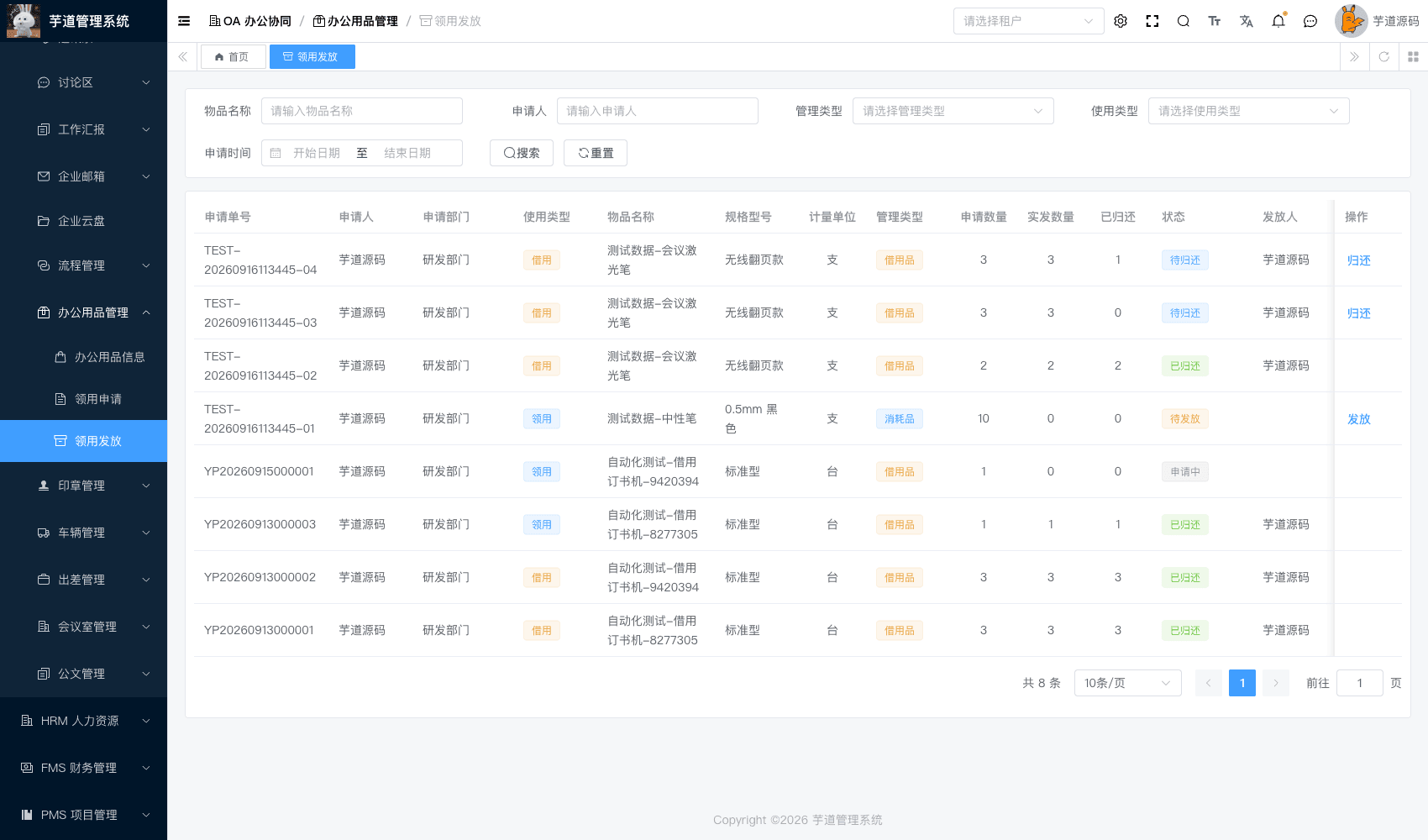Click the 申请数量 column header
This screenshot has width=1428, height=840.
(984, 217)
